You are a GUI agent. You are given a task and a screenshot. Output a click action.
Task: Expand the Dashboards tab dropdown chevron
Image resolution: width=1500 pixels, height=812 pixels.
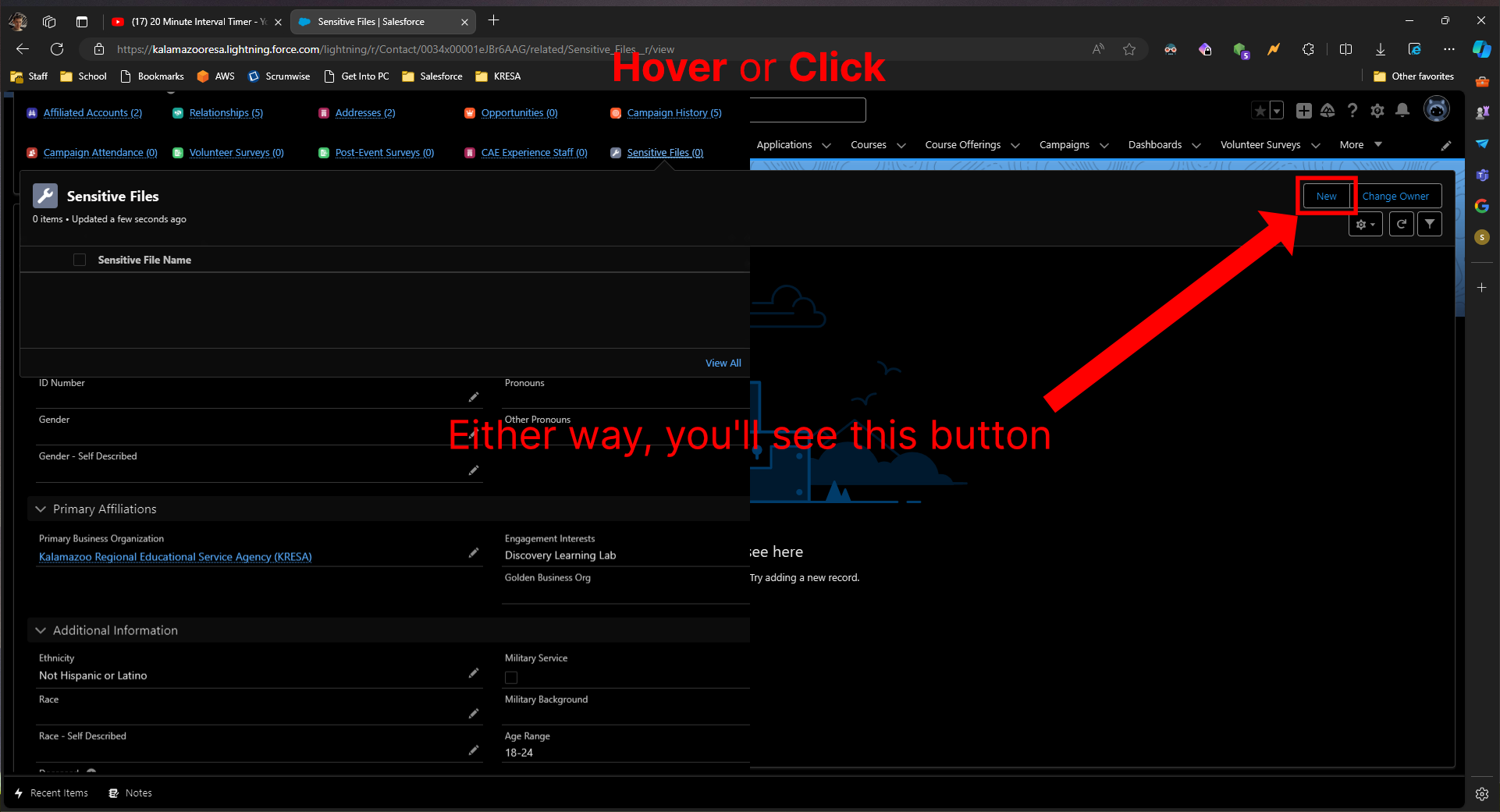[1196, 145]
